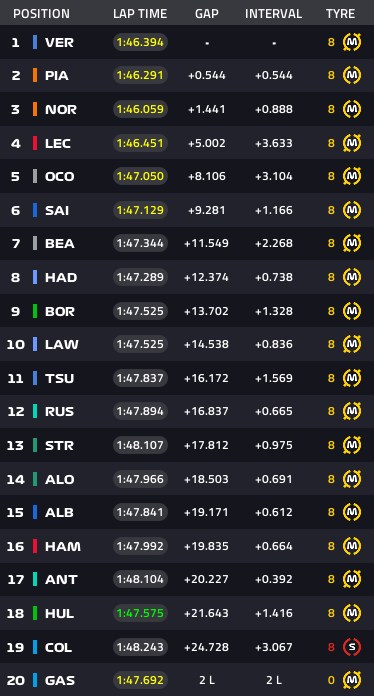
Task: Select the medium tyre icon beside HAM
Action: tap(352, 546)
